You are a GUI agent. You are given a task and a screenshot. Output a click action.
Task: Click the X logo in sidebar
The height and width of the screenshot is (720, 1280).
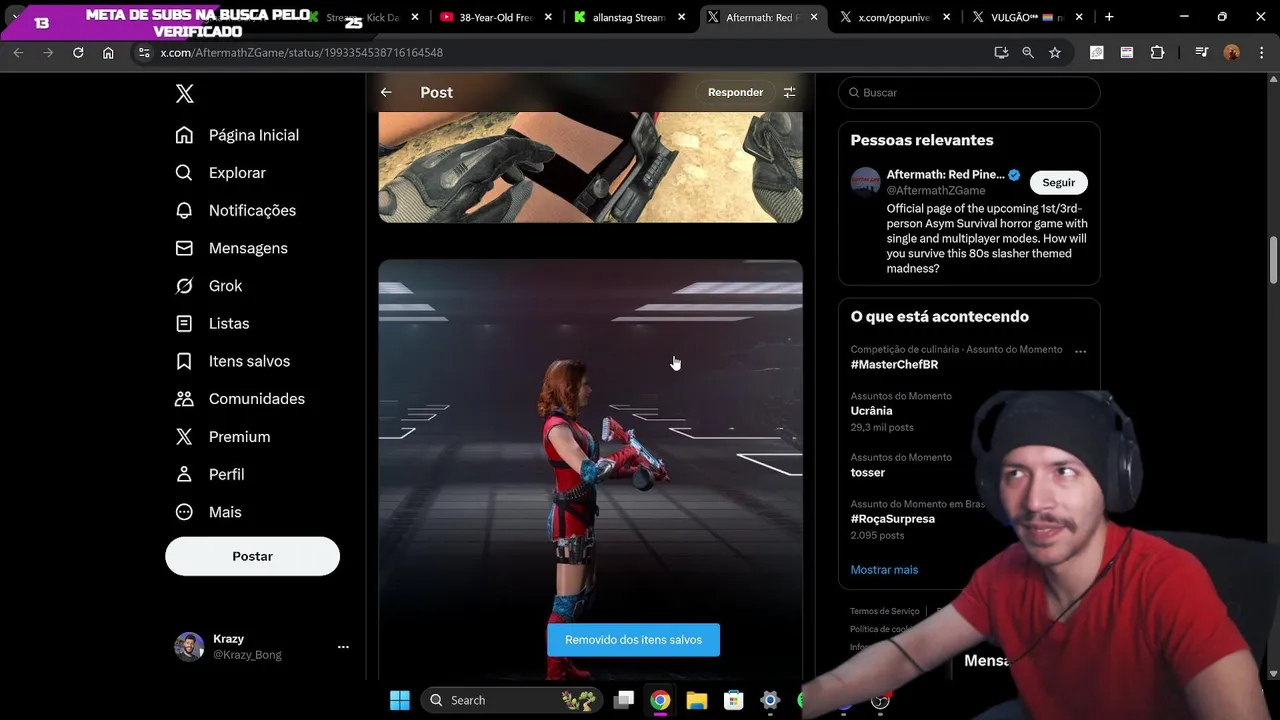point(185,94)
